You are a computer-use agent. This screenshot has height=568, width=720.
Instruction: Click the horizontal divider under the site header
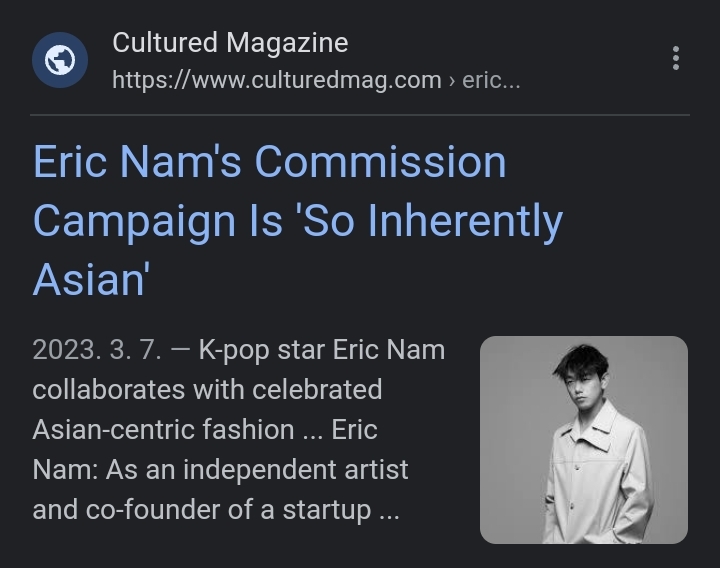[360, 115]
